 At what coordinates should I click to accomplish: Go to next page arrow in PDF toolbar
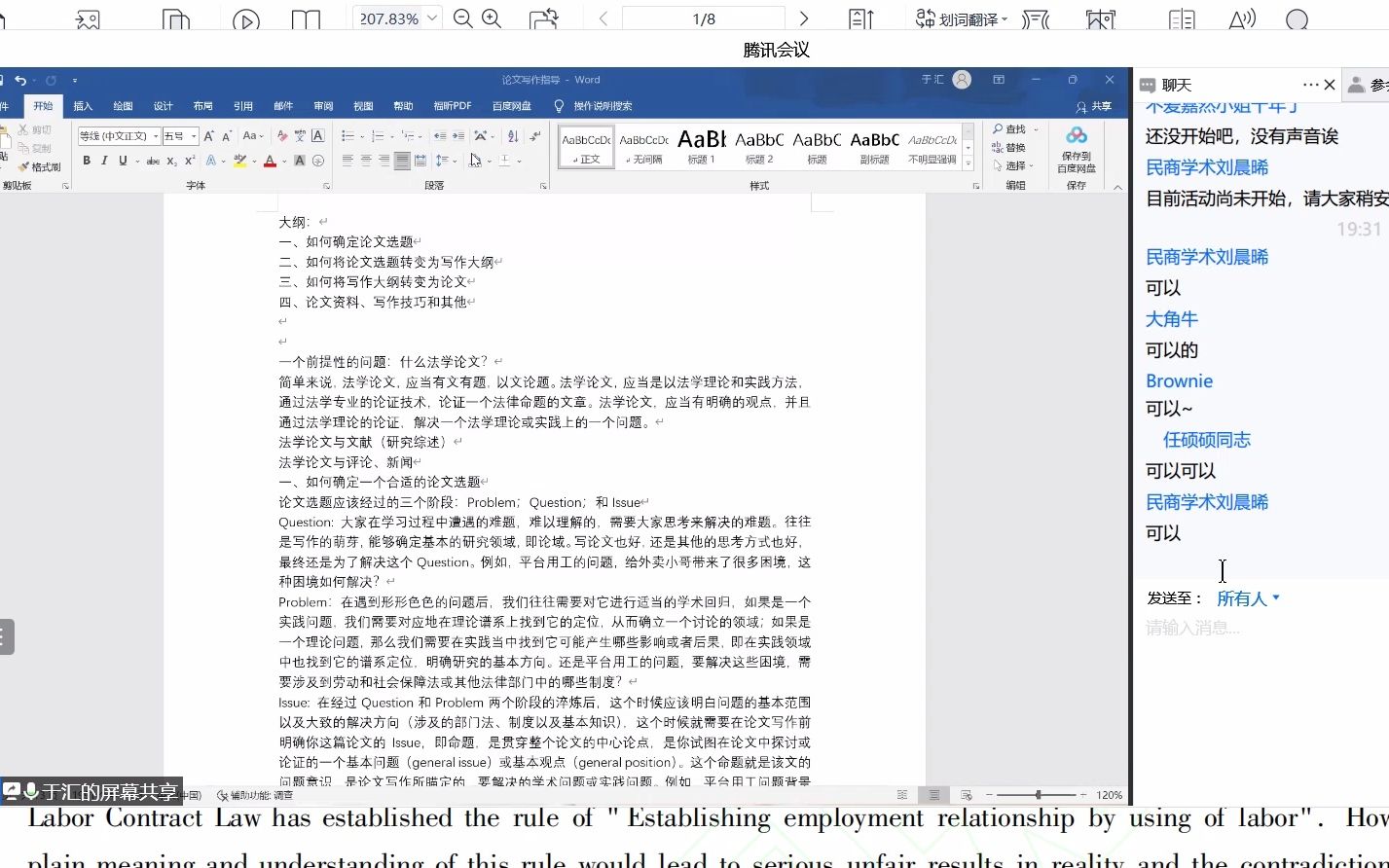[x=804, y=18]
